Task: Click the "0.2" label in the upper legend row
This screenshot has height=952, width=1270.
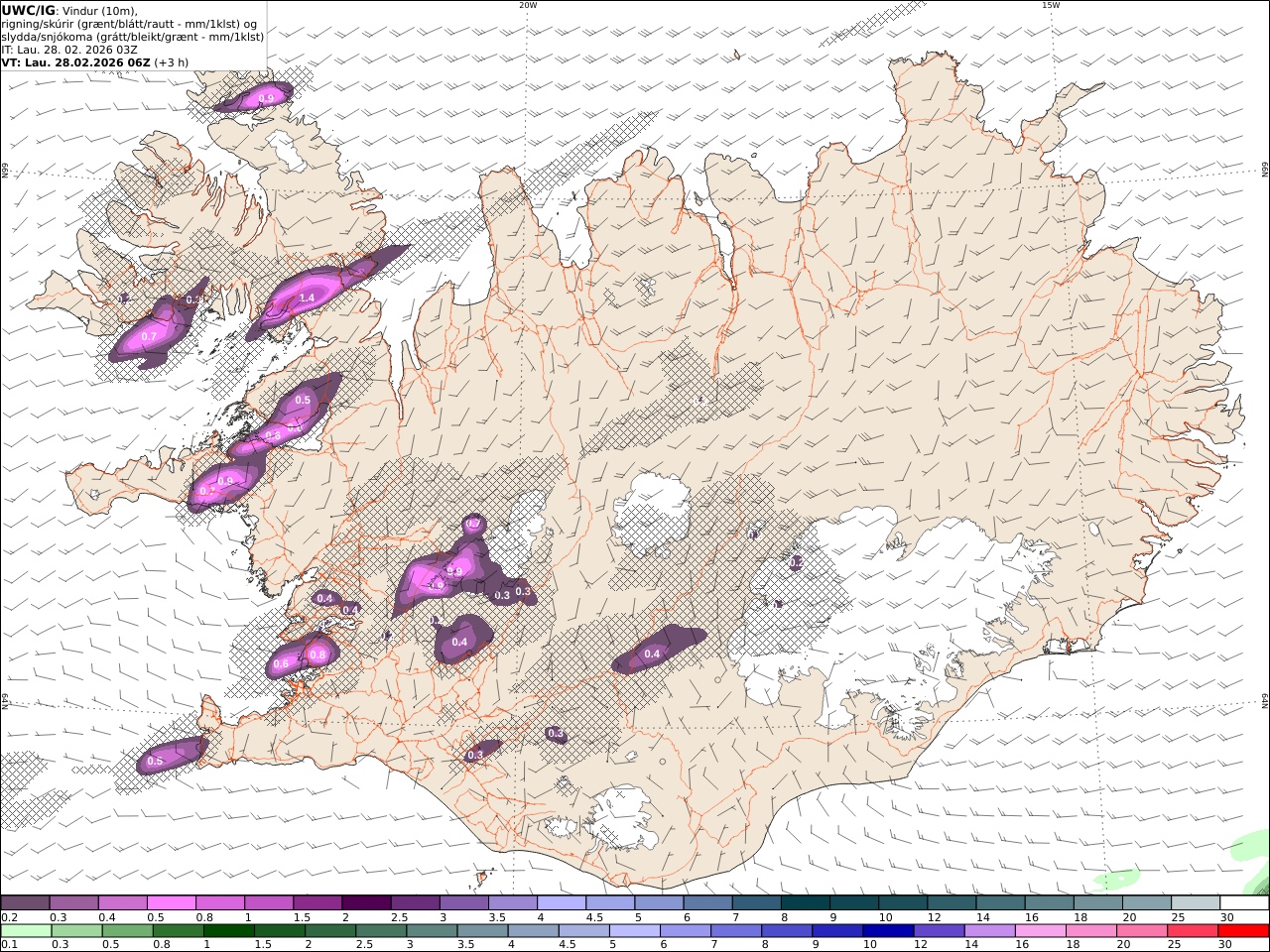Action: (9, 917)
